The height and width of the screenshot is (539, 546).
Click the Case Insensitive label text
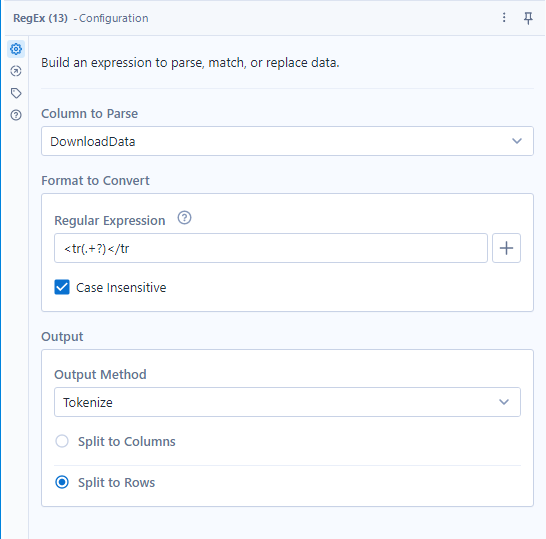pos(121,288)
